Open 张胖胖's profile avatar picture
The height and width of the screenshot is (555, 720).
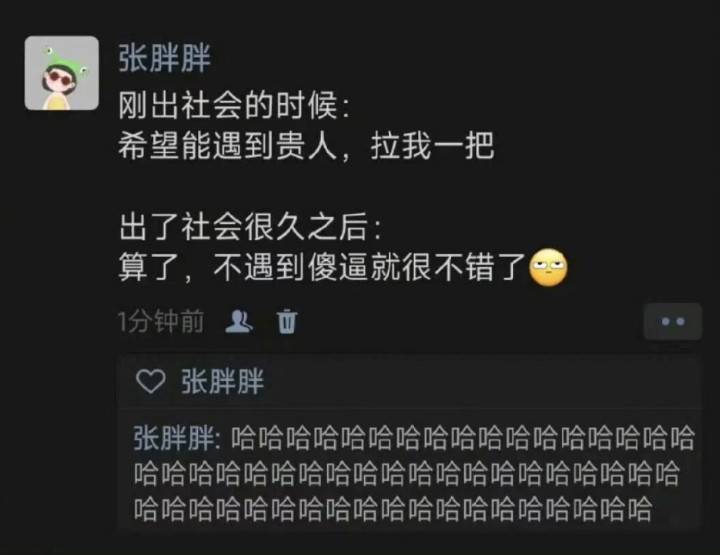tap(62, 73)
